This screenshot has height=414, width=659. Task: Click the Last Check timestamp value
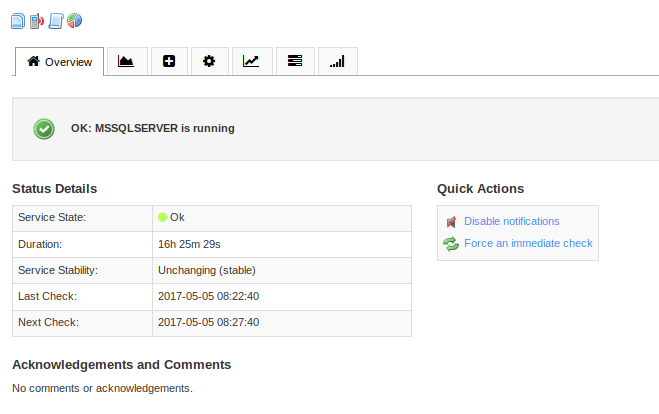pos(208,296)
